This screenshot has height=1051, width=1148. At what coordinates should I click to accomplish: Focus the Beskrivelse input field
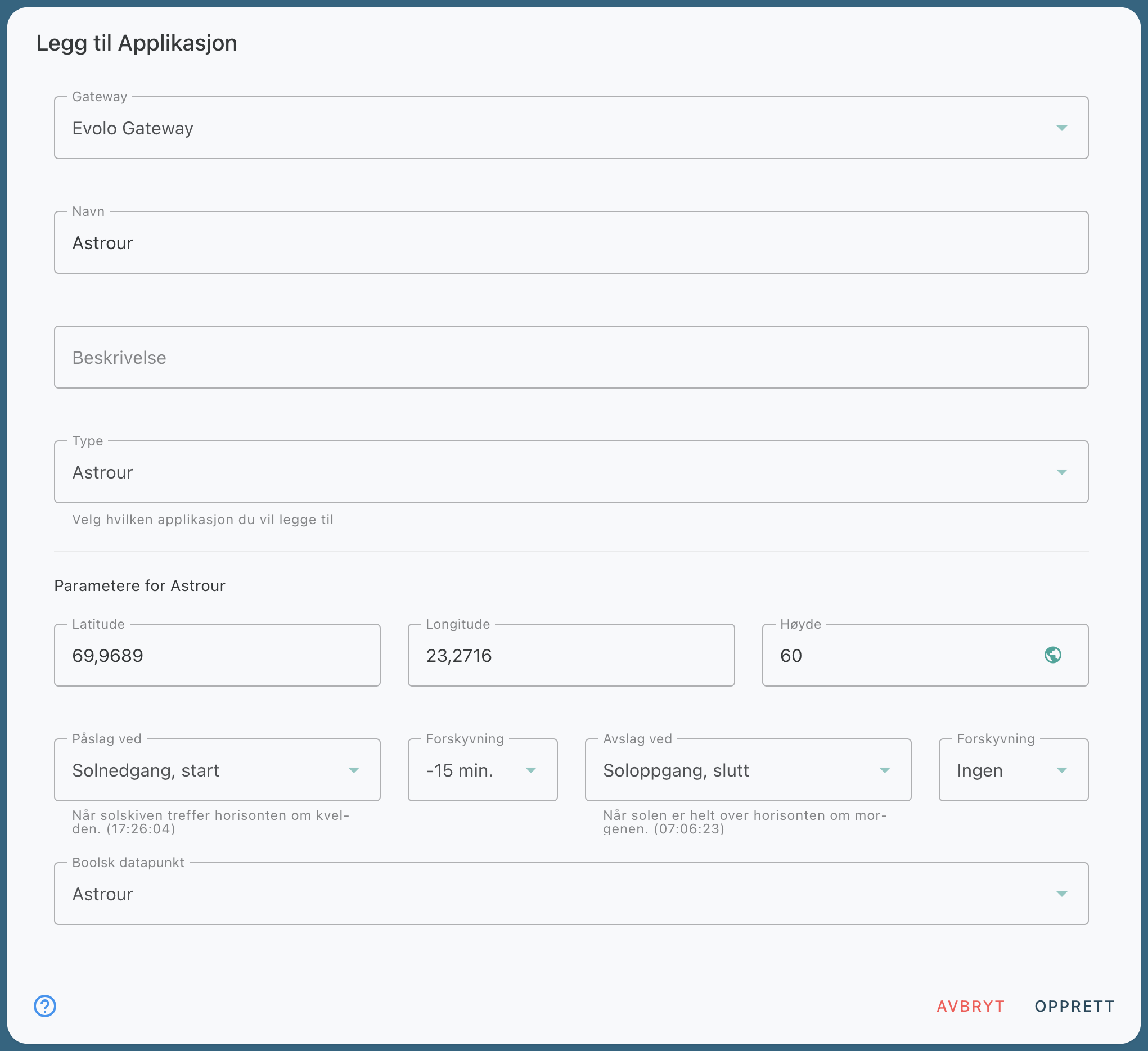569,358
